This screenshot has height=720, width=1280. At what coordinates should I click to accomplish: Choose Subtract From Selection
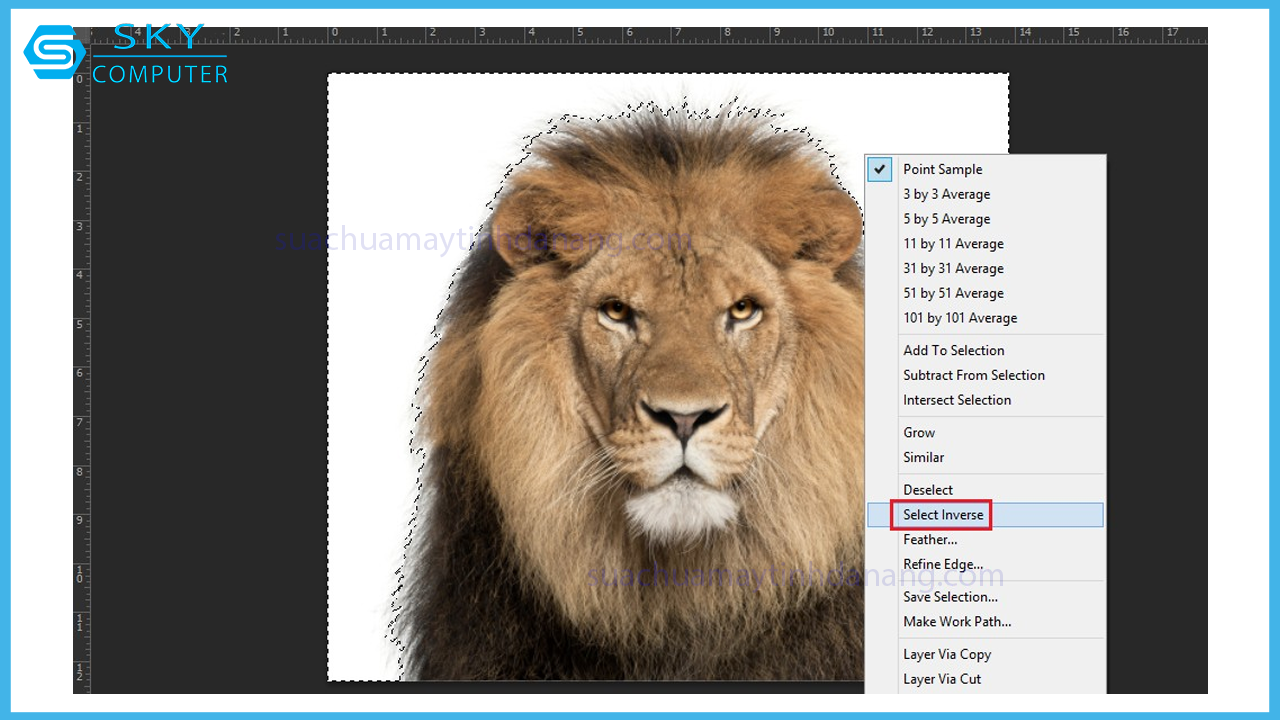point(973,375)
